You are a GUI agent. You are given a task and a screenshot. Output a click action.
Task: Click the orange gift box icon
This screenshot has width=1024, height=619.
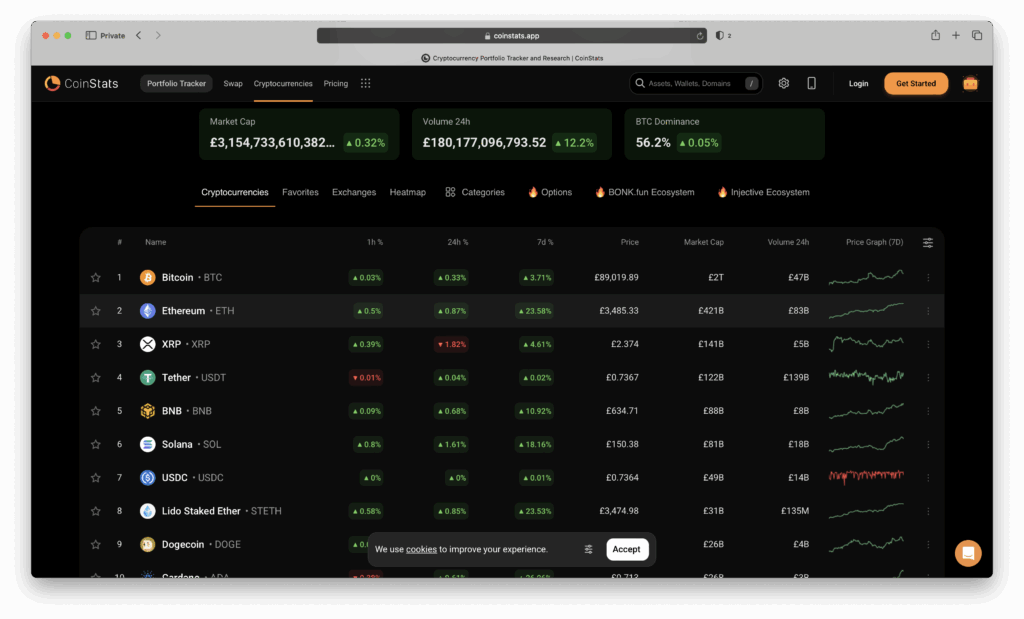(970, 83)
